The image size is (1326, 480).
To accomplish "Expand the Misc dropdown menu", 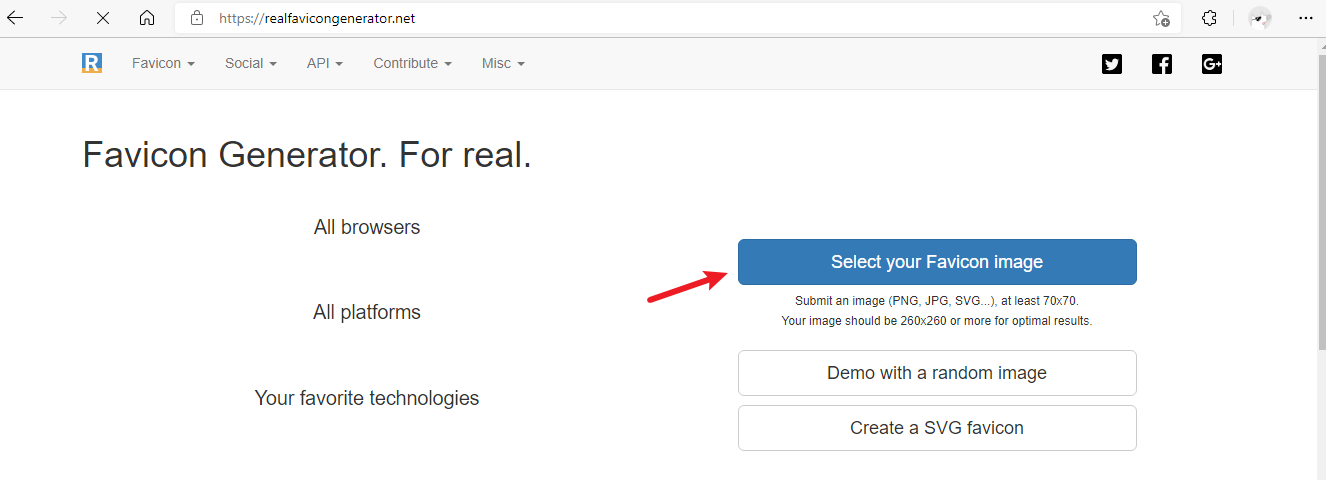I will click(x=503, y=63).
